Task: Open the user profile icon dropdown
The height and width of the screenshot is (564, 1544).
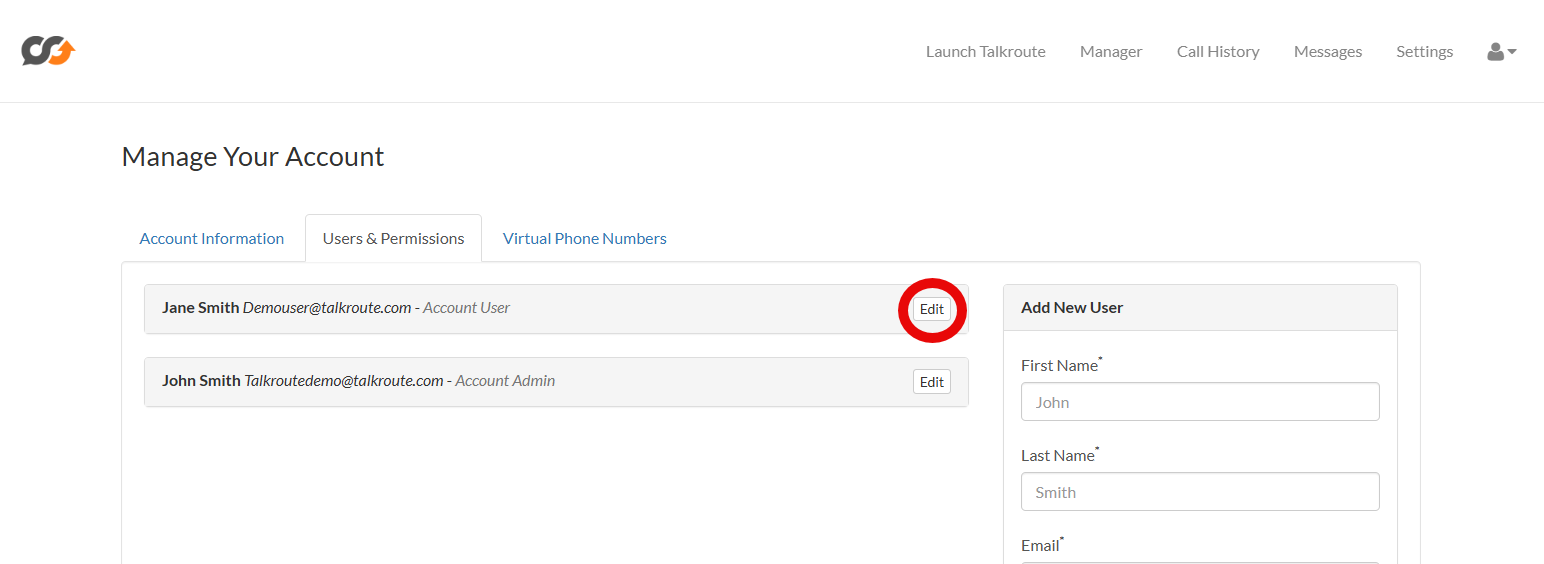Action: click(x=1502, y=52)
